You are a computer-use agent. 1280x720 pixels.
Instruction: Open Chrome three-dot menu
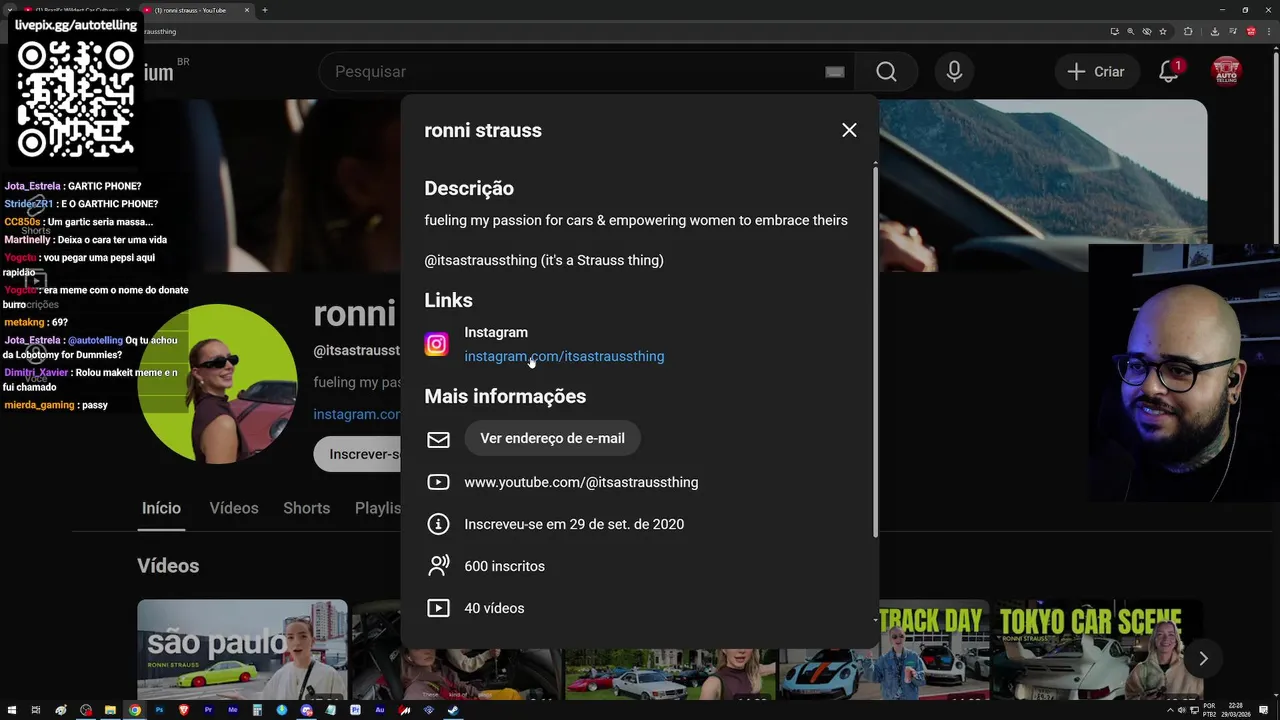(x=1269, y=31)
